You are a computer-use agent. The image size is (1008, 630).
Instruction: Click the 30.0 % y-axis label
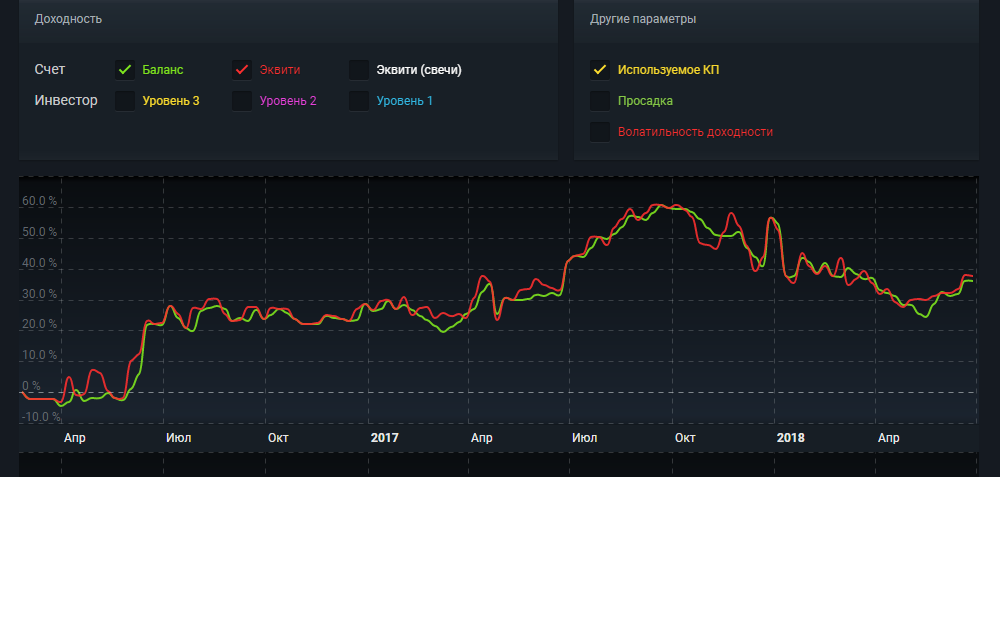[x=40, y=294]
